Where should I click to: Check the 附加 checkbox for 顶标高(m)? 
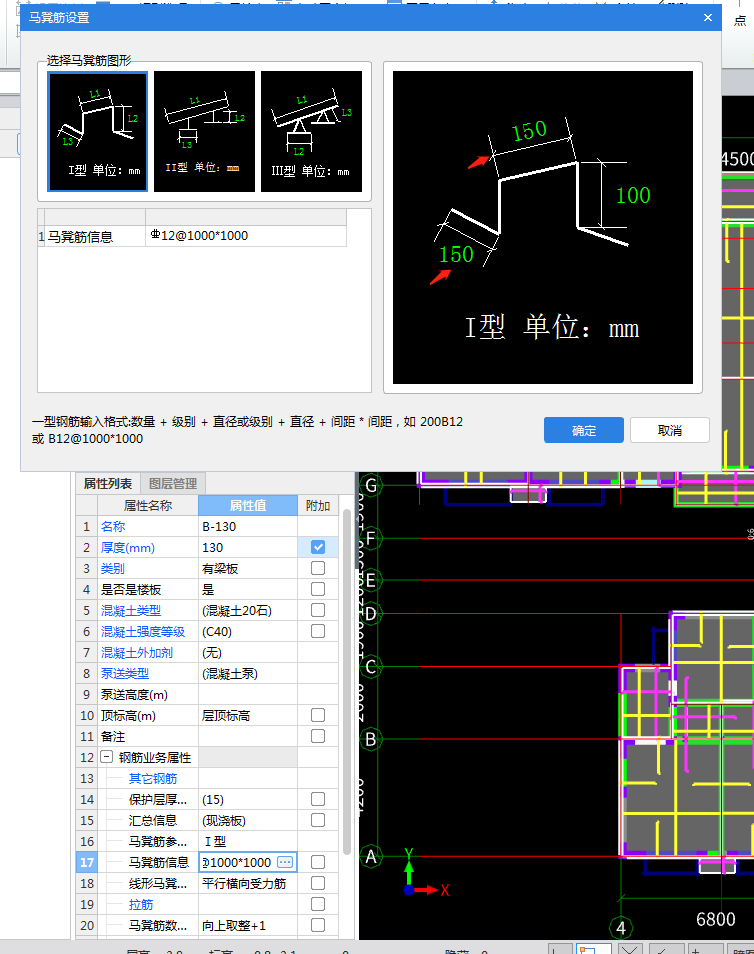(x=318, y=715)
